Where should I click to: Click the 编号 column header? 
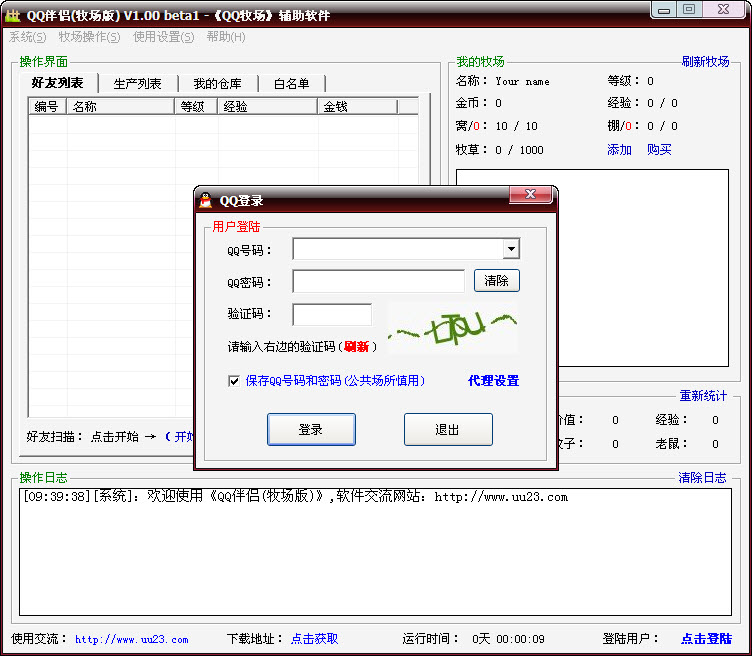(x=47, y=106)
